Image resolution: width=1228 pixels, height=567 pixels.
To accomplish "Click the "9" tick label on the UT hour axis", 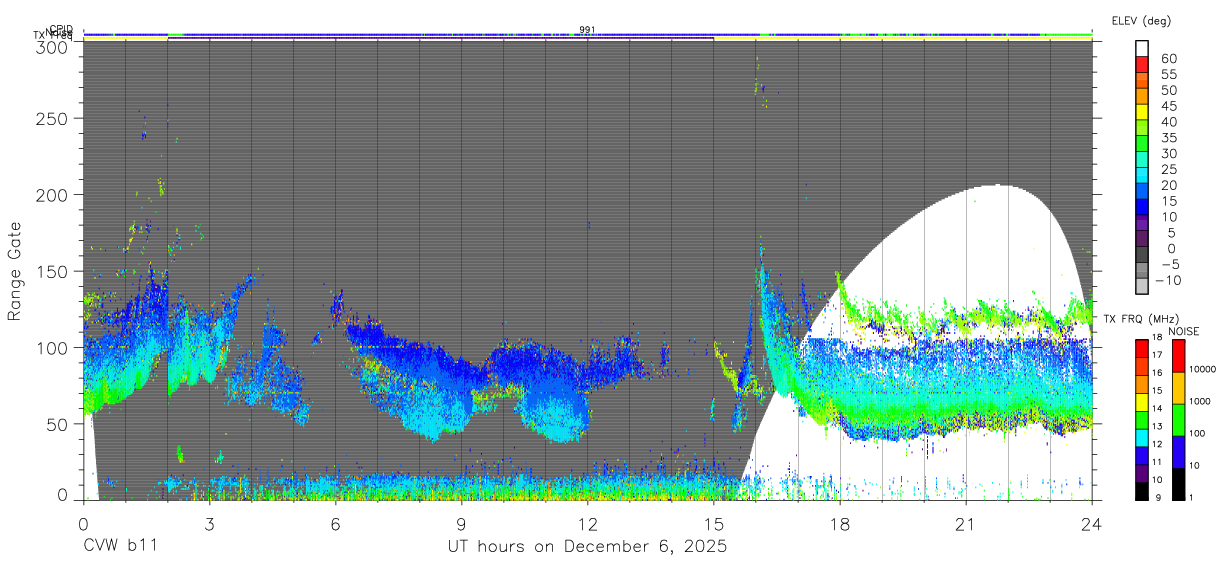I will pyautogui.click(x=461, y=523).
